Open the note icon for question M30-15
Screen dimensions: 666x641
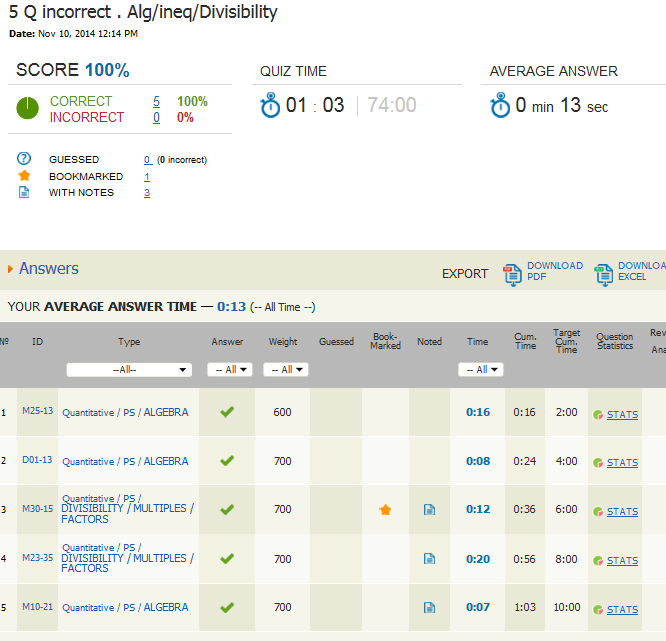tap(429, 510)
